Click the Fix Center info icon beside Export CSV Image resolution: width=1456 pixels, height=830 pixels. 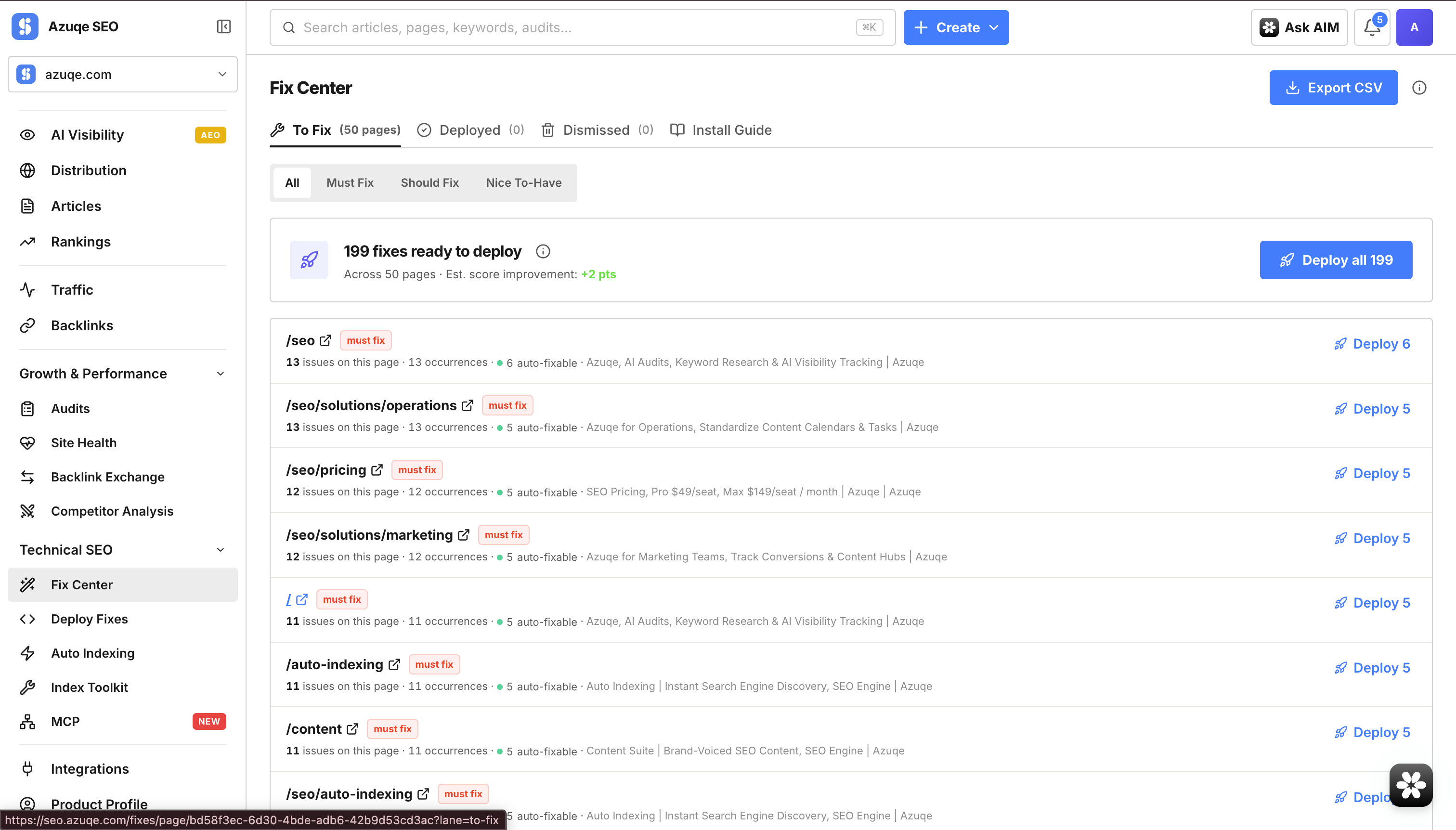click(x=1419, y=88)
